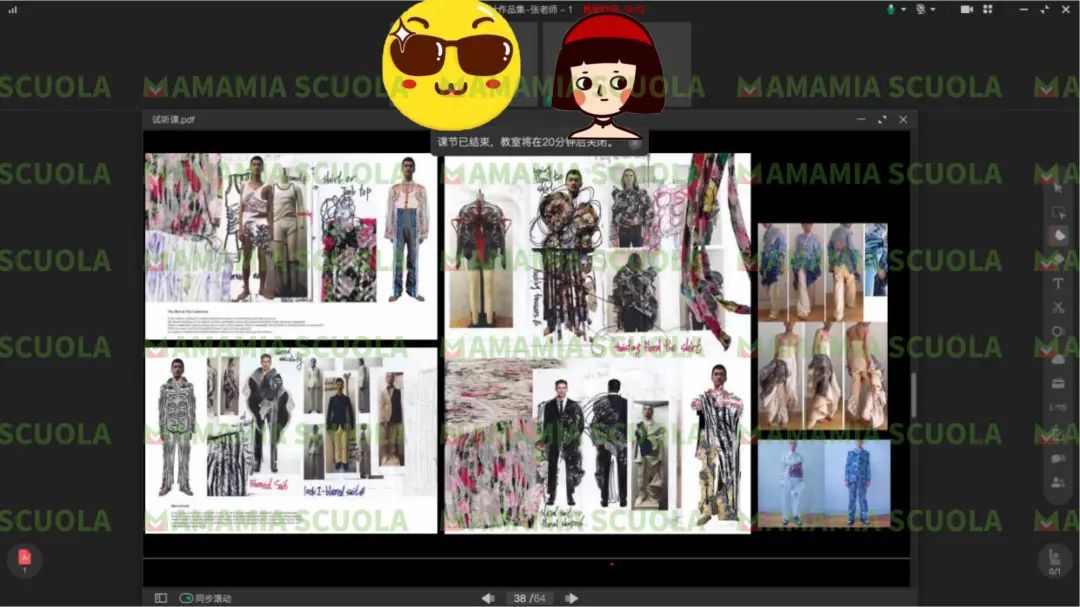Open the LMS tool in the sidebar
The image size is (1080, 607).
[1058, 408]
